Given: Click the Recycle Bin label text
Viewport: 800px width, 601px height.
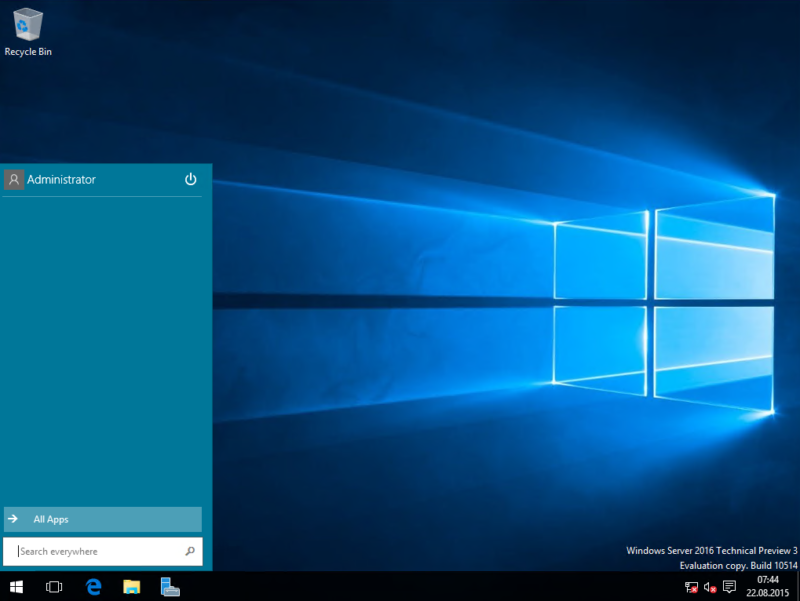Looking at the screenshot, I should [x=27, y=51].
